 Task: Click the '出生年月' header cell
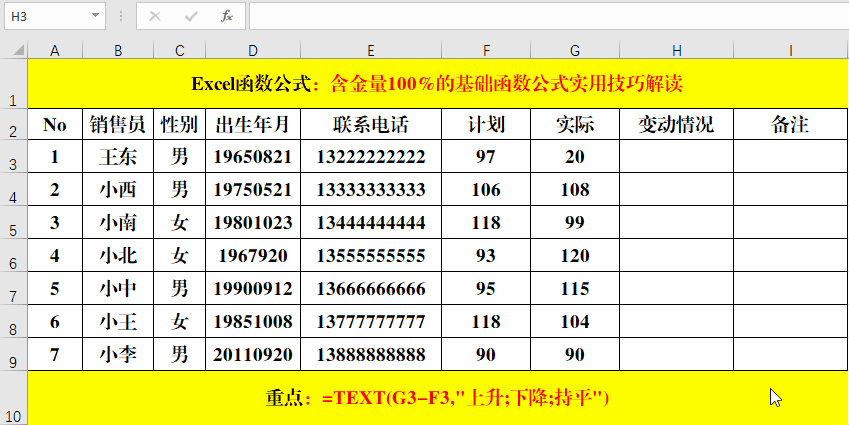click(253, 125)
